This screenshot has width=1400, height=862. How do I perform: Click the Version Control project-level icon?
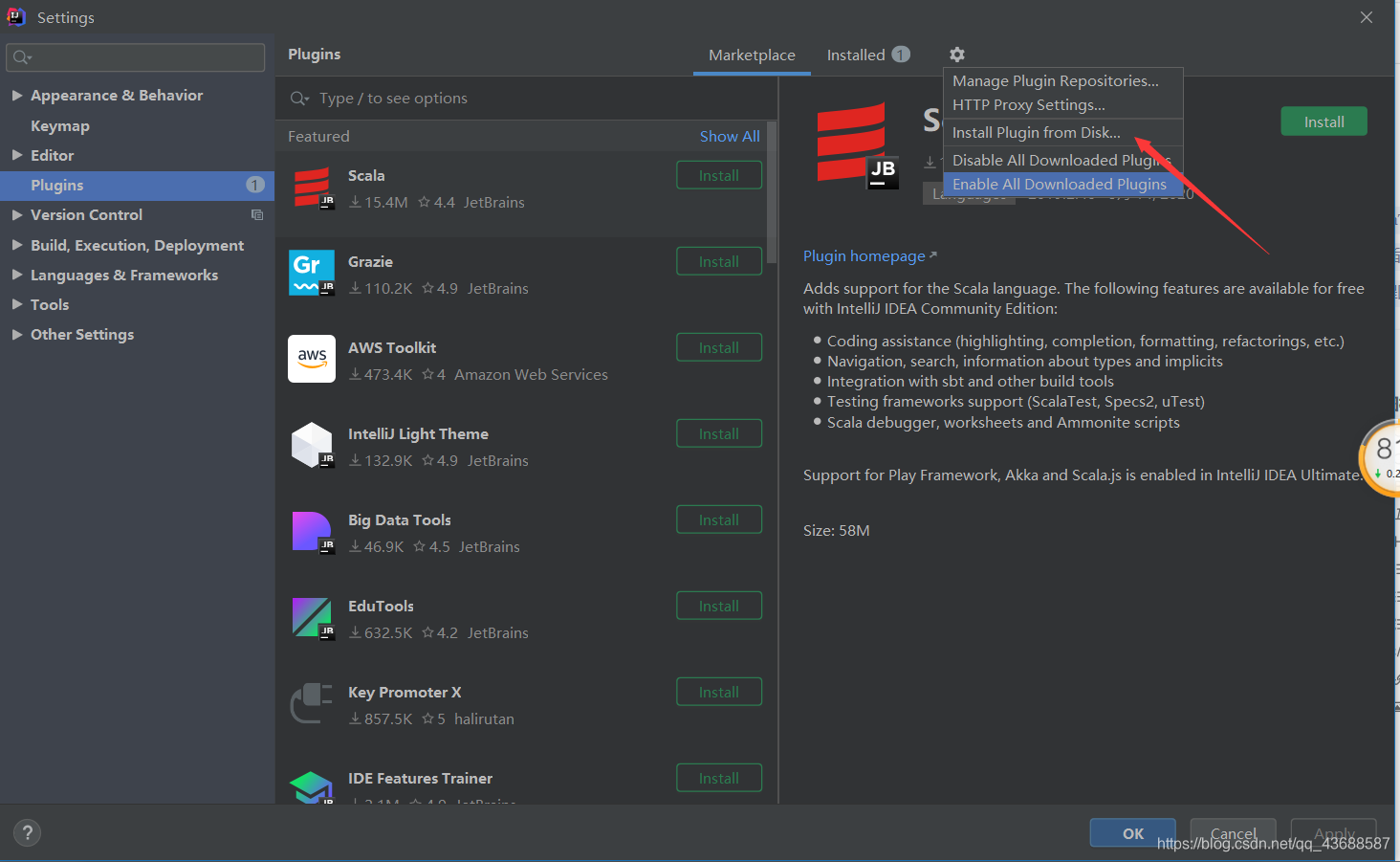(257, 215)
